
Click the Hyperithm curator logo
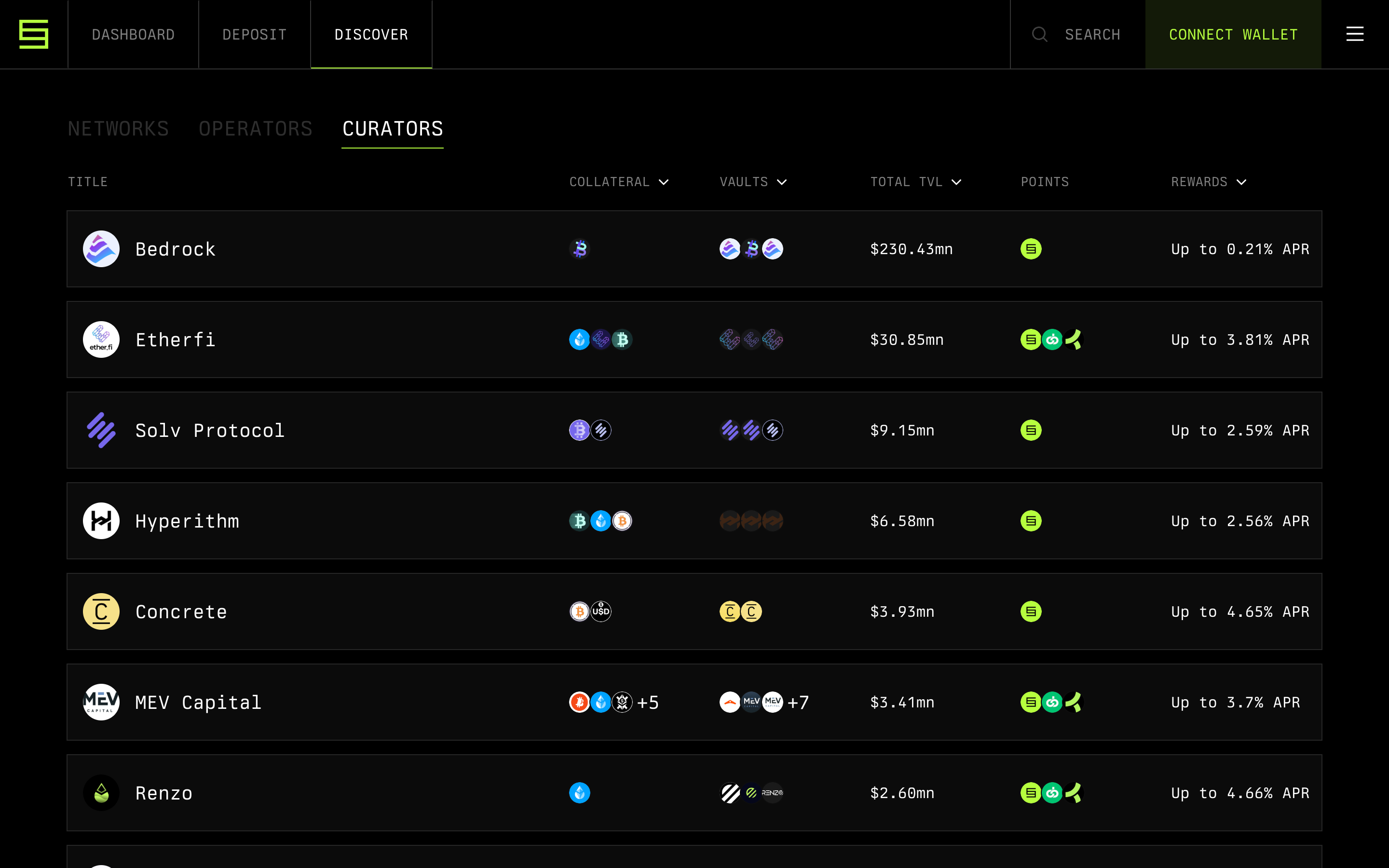coord(101,521)
